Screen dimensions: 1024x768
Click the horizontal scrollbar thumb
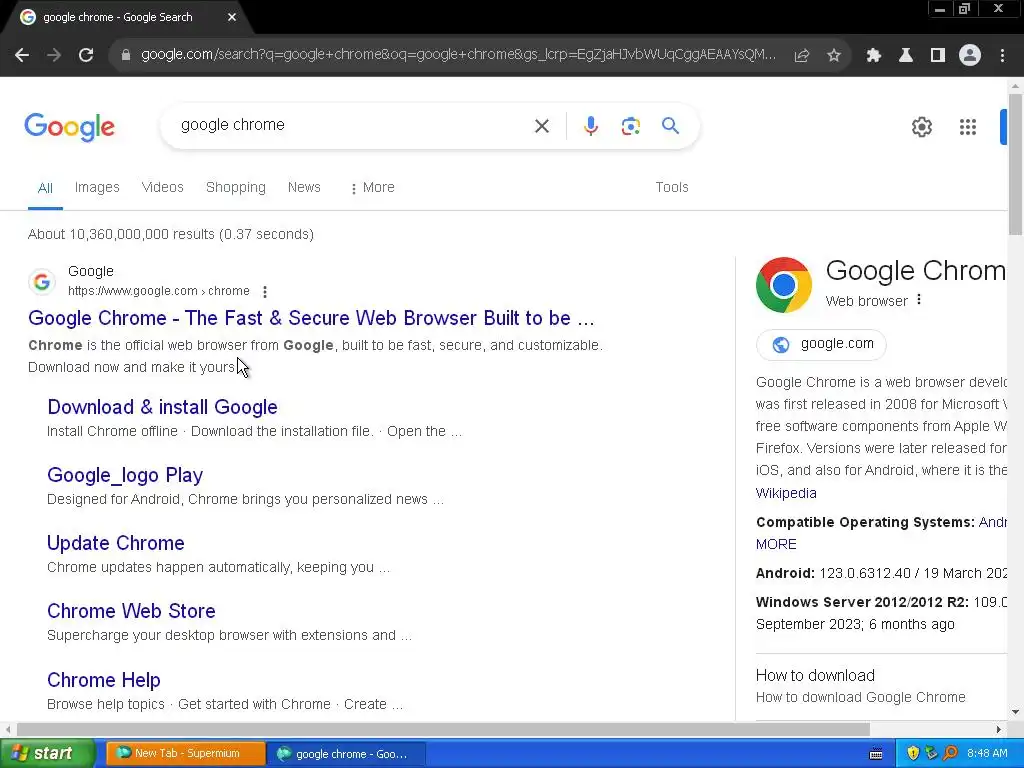pyautogui.click(x=443, y=729)
